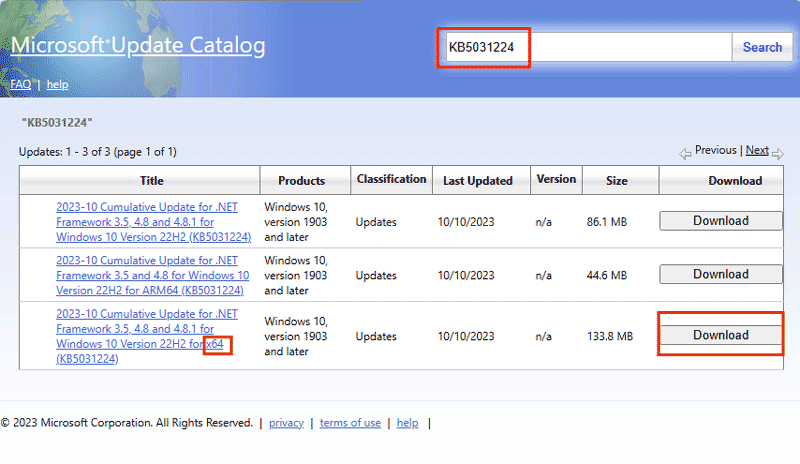This screenshot has height=464, width=800.
Task: Go to the Next results page link
Action: coord(757,150)
